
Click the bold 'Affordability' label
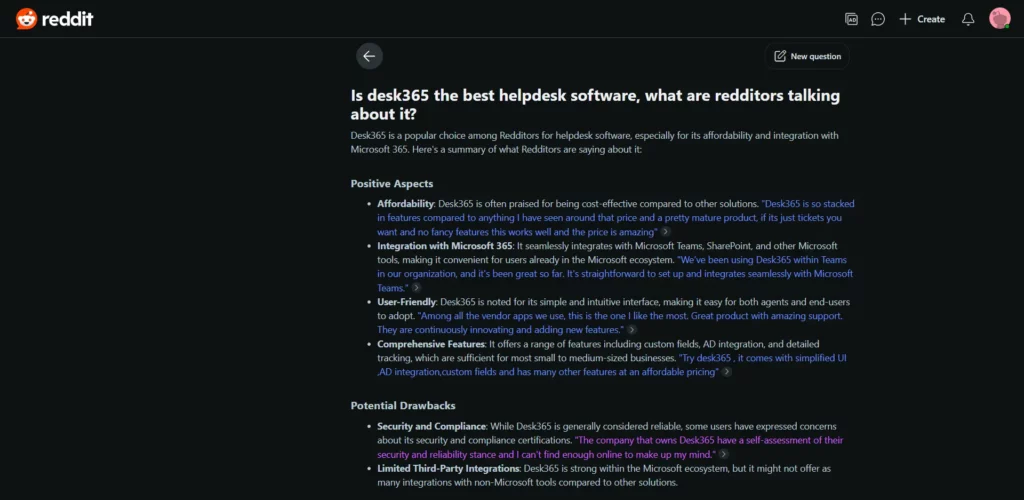pyautogui.click(x=406, y=204)
